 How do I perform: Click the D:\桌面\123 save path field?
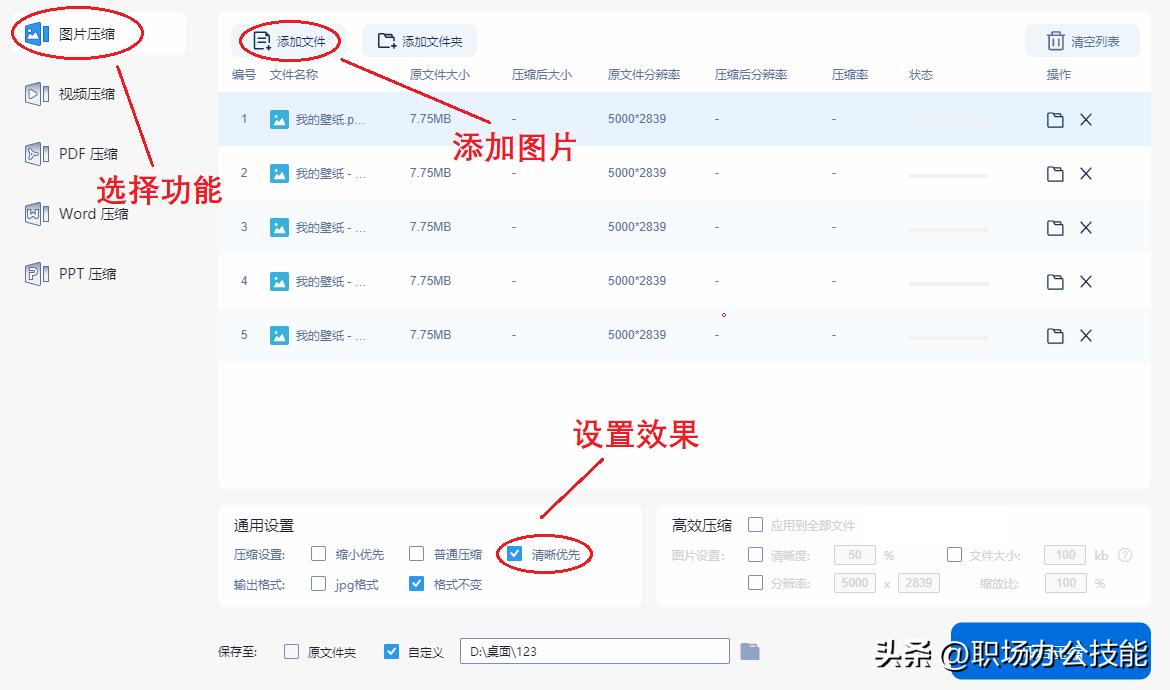[x=595, y=650]
